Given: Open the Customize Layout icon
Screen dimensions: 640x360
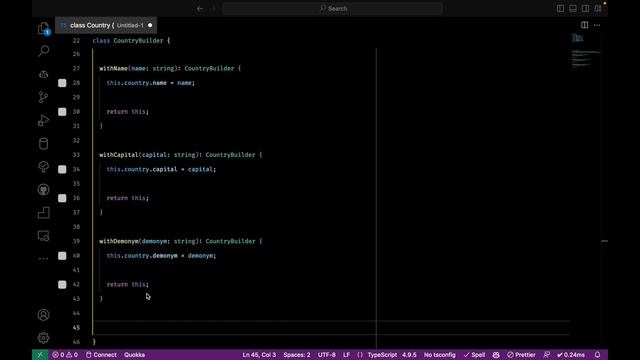Looking at the screenshot, I should pyautogui.click(x=598, y=9).
